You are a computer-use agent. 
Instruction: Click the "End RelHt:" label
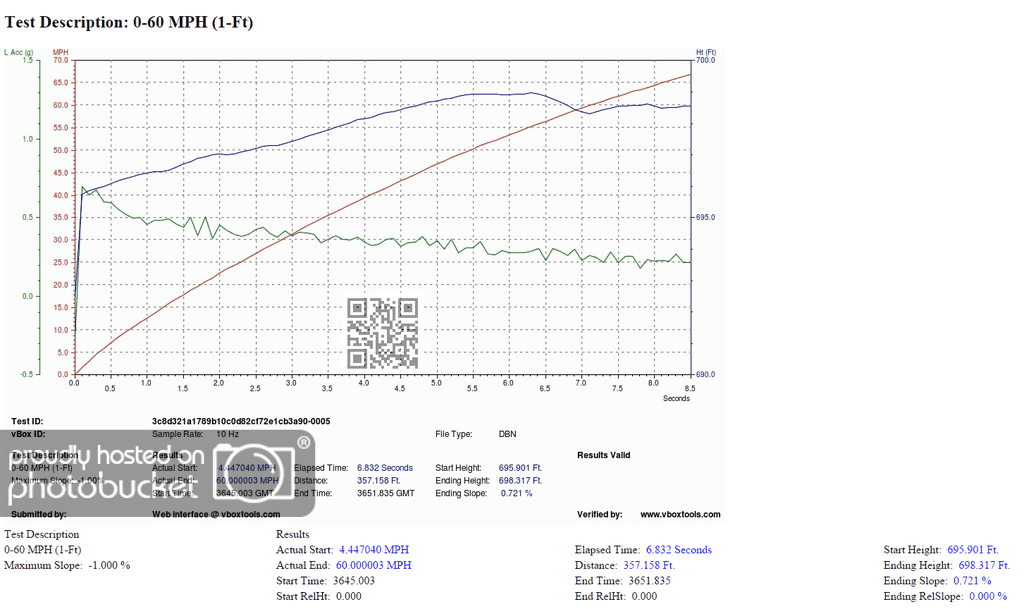pyautogui.click(x=600, y=596)
